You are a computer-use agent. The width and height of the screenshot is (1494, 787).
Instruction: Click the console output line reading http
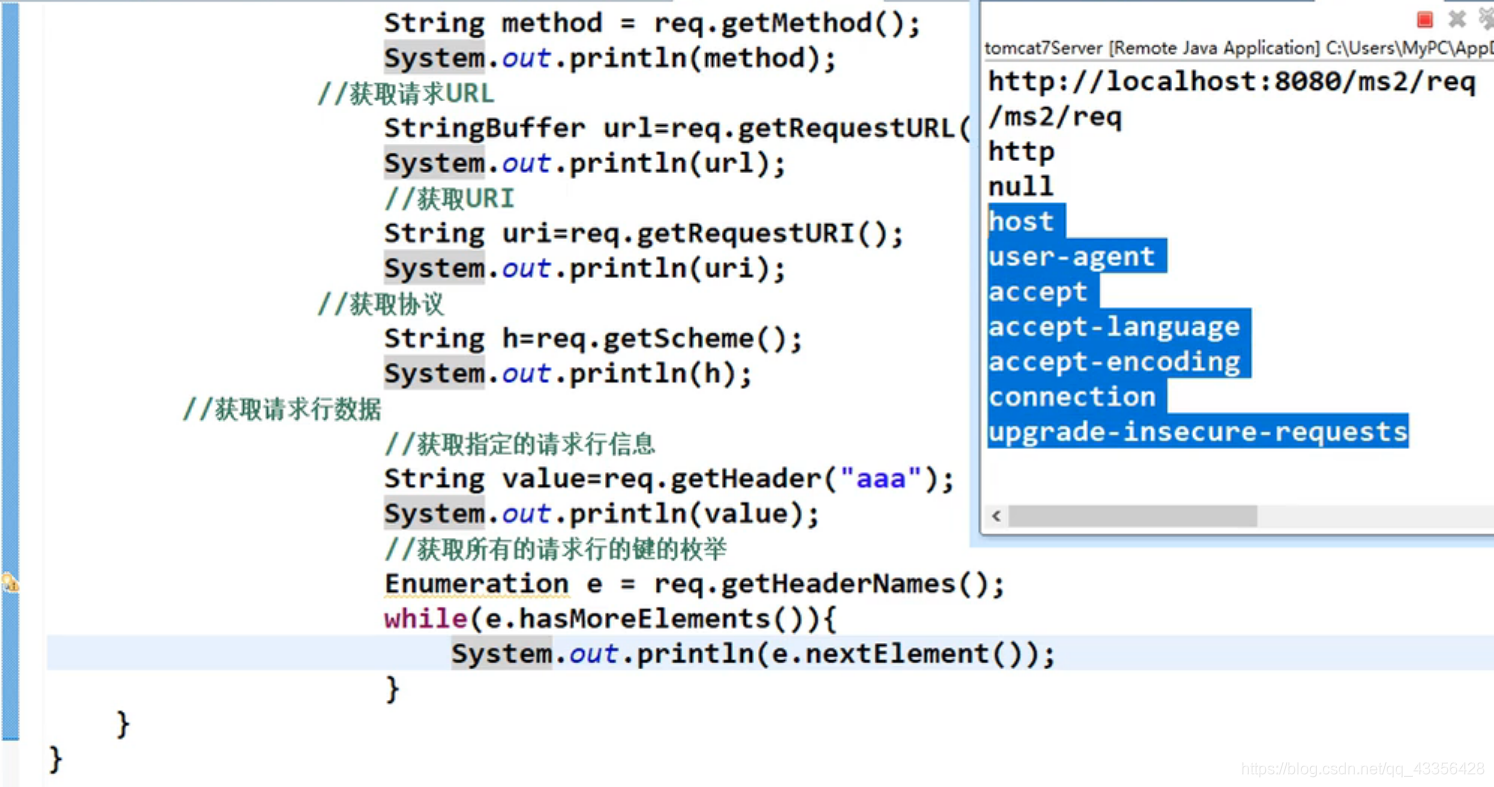(x=1021, y=152)
